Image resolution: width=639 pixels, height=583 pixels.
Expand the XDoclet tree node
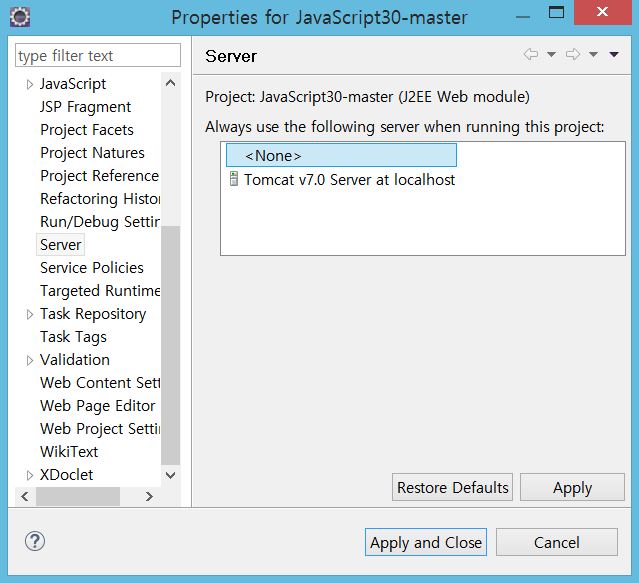click(x=29, y=475)
